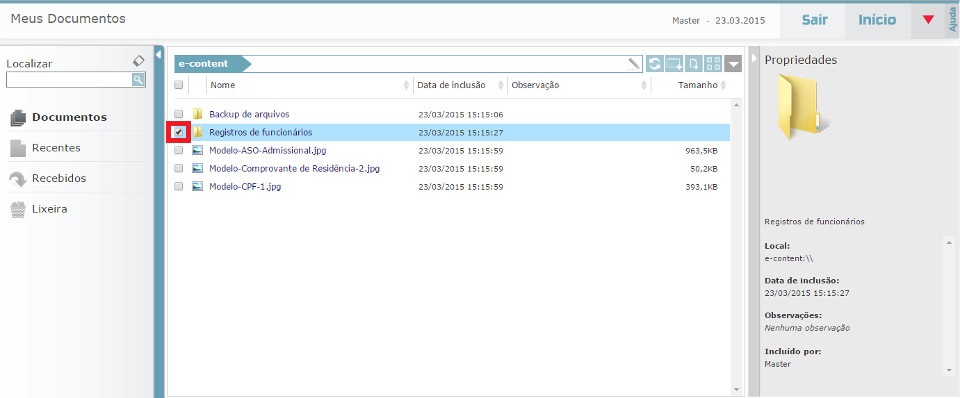Click the Documentos stack icon in sidebar

pos(18,118)
